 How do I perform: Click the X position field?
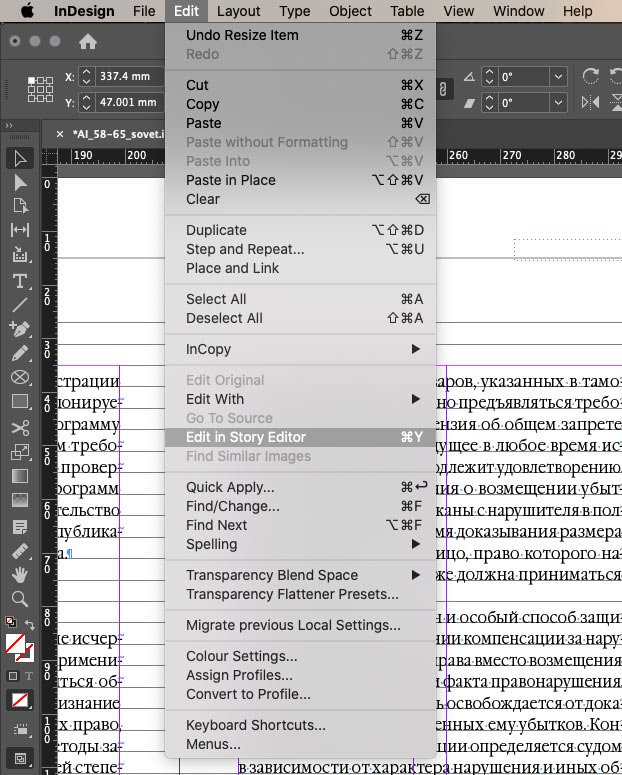[x=129, y=76]
